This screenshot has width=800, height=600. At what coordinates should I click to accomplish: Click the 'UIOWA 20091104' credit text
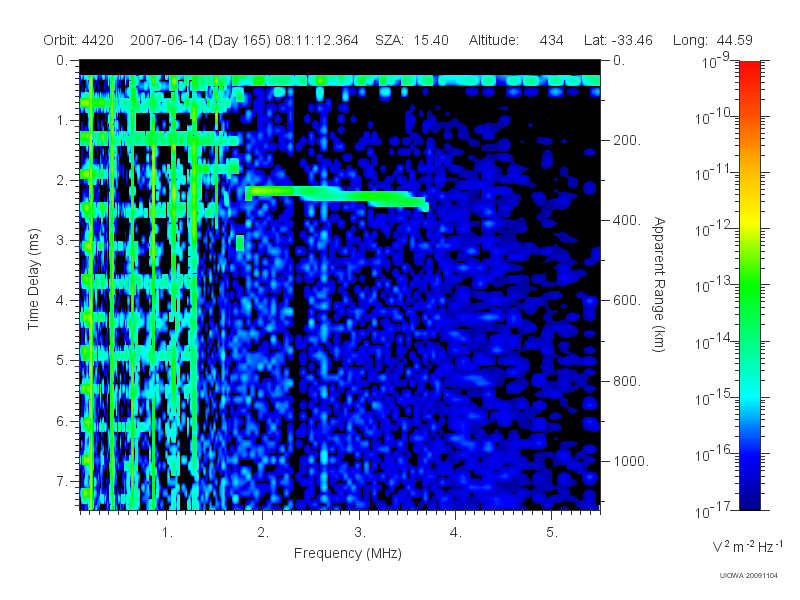click(748, 576)
